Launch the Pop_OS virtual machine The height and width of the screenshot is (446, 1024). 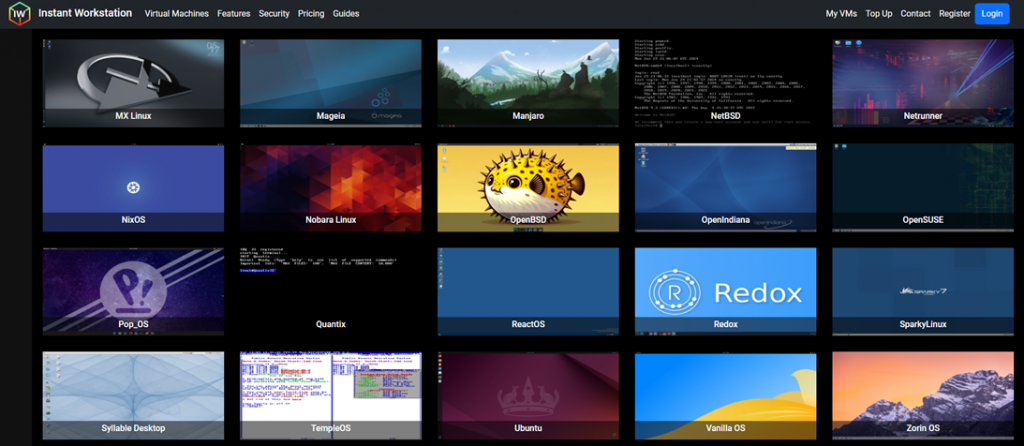[x=133, y=292]
